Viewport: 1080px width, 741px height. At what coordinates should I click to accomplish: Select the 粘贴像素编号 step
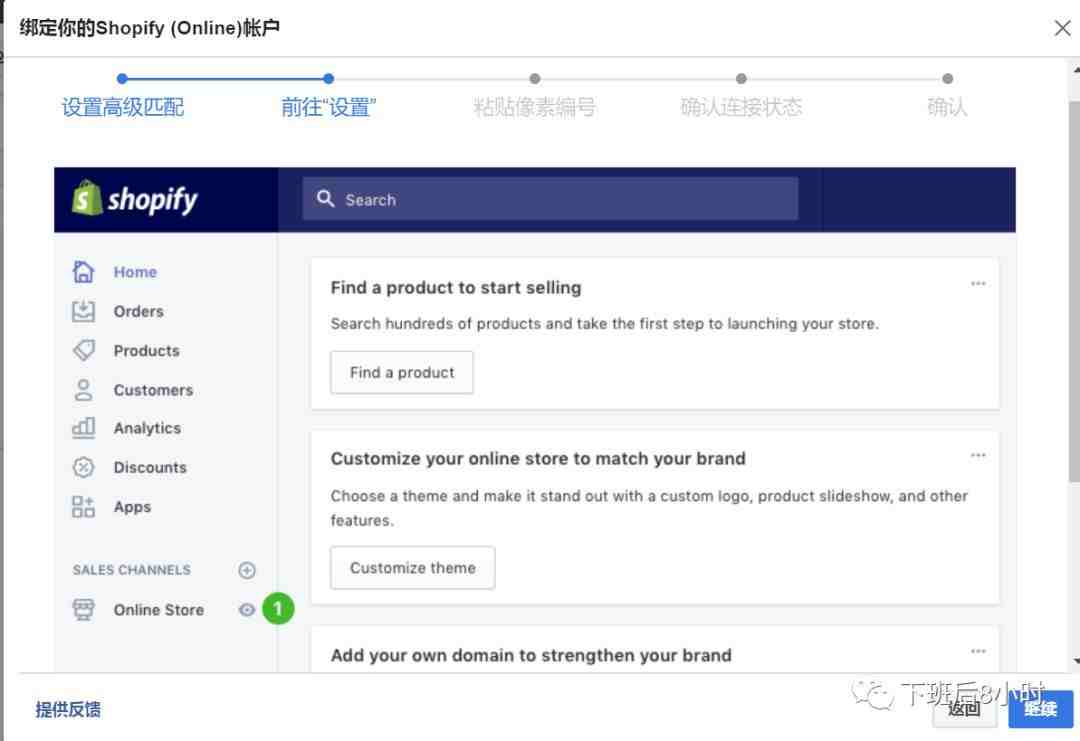pos(534,107)
